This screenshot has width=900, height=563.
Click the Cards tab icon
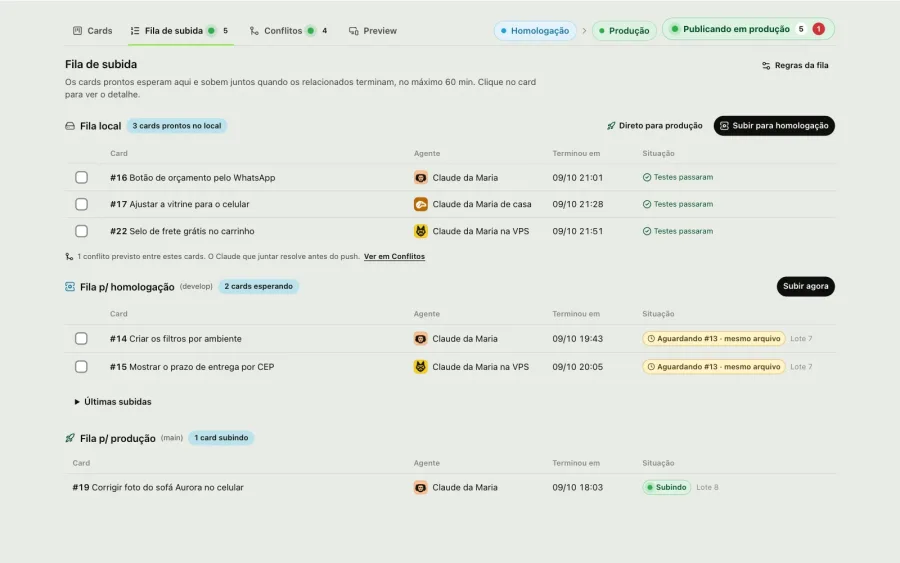[77, 30]
